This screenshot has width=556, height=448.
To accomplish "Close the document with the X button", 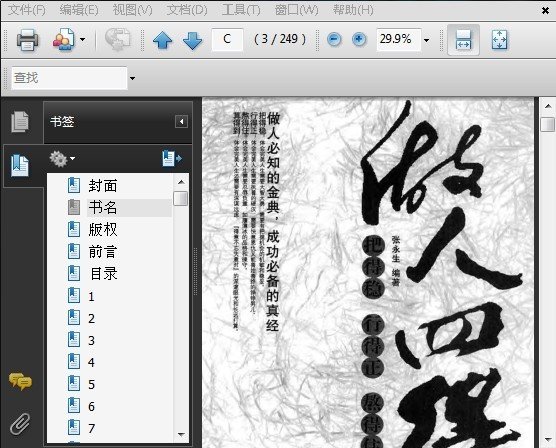I will coord(545,11).
